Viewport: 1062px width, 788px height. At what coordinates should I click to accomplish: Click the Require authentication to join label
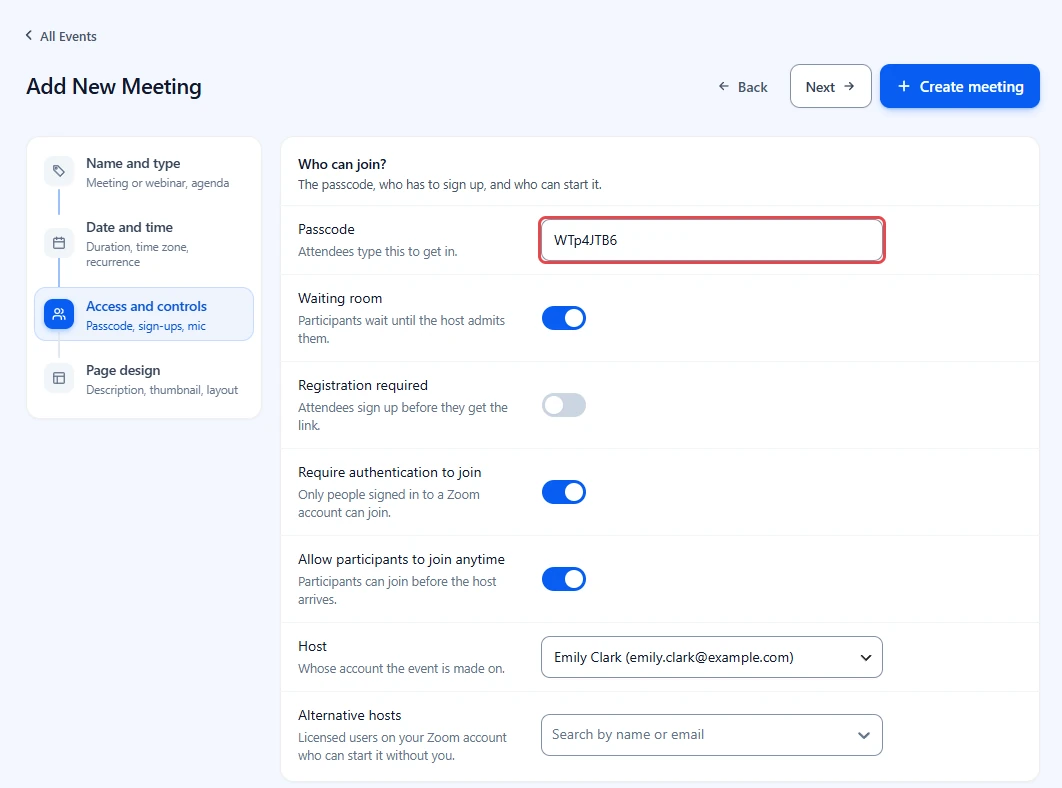tap(389, 472)
